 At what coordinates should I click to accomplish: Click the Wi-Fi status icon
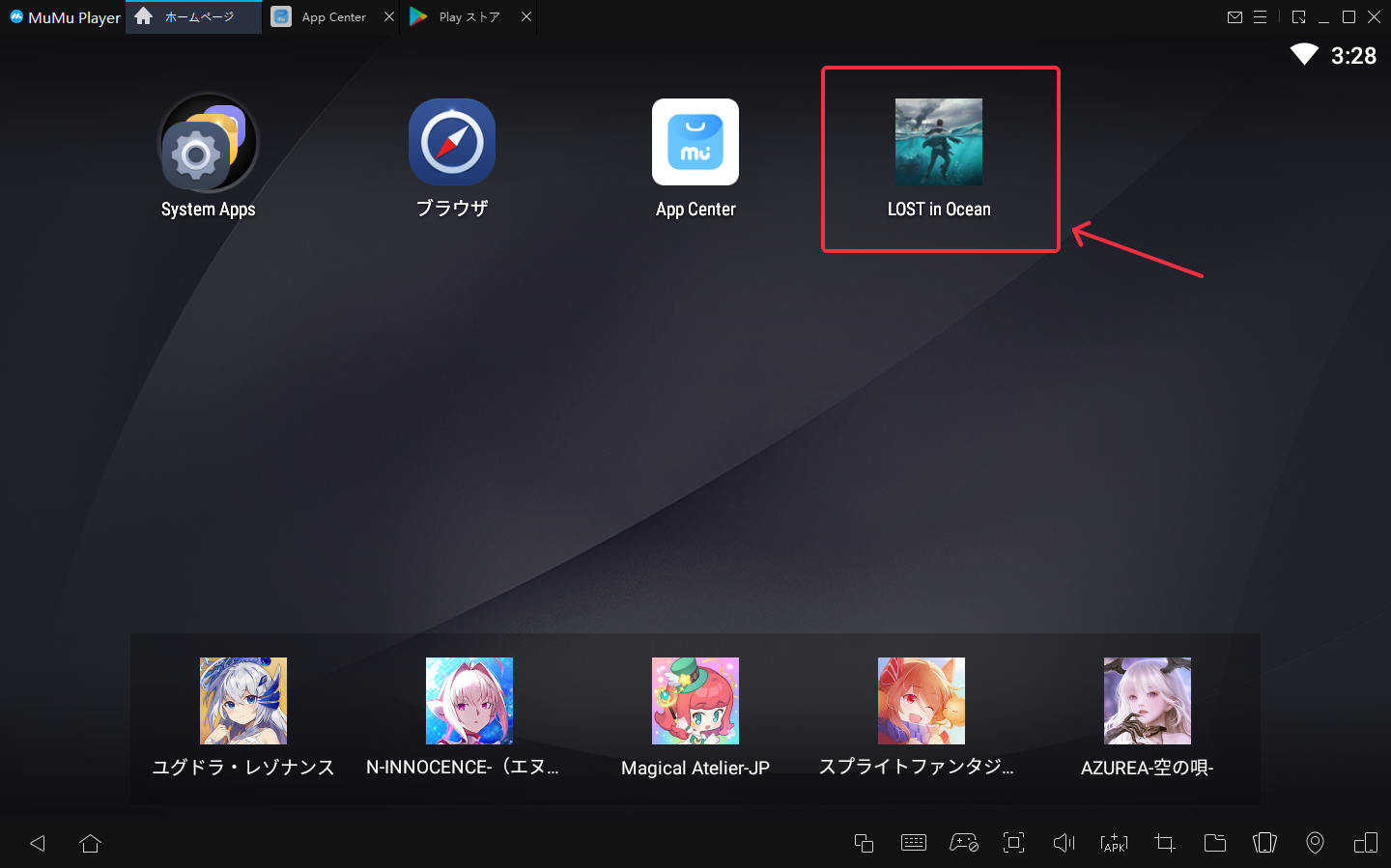(1304, 55)
